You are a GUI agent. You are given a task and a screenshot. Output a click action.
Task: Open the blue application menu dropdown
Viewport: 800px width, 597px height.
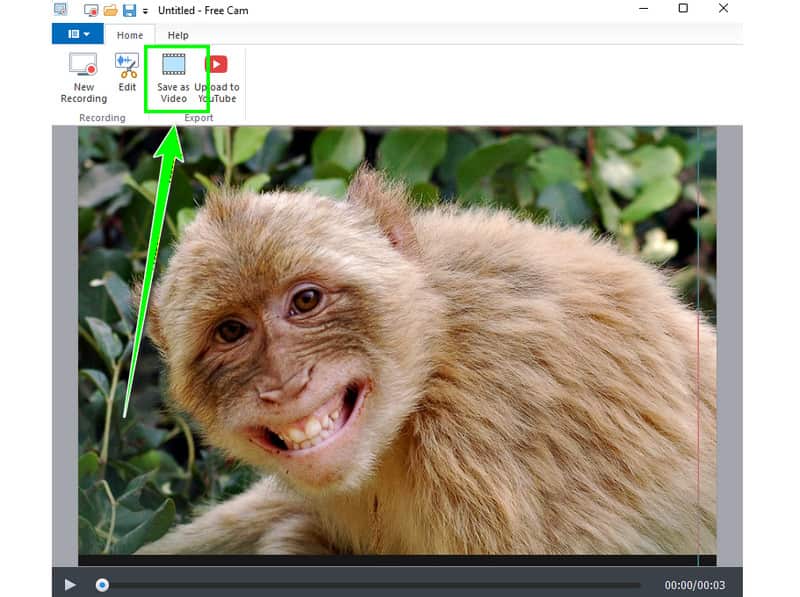pos(77,34)
